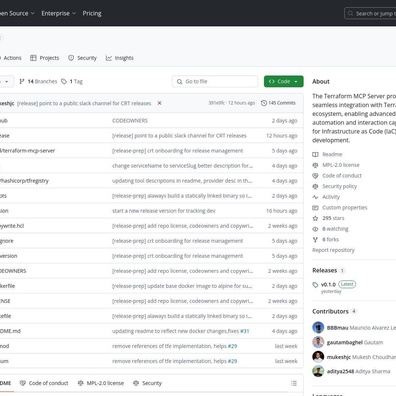Click the tag icon beside 1 Tag
Screen dimensions: 396x396
64,81
